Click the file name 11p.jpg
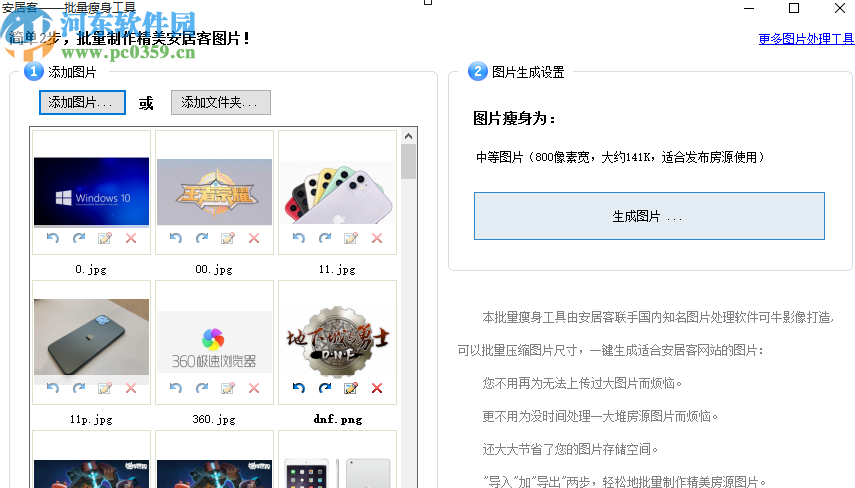Screen dimensions: 855x488 click(x=91, y=419)
